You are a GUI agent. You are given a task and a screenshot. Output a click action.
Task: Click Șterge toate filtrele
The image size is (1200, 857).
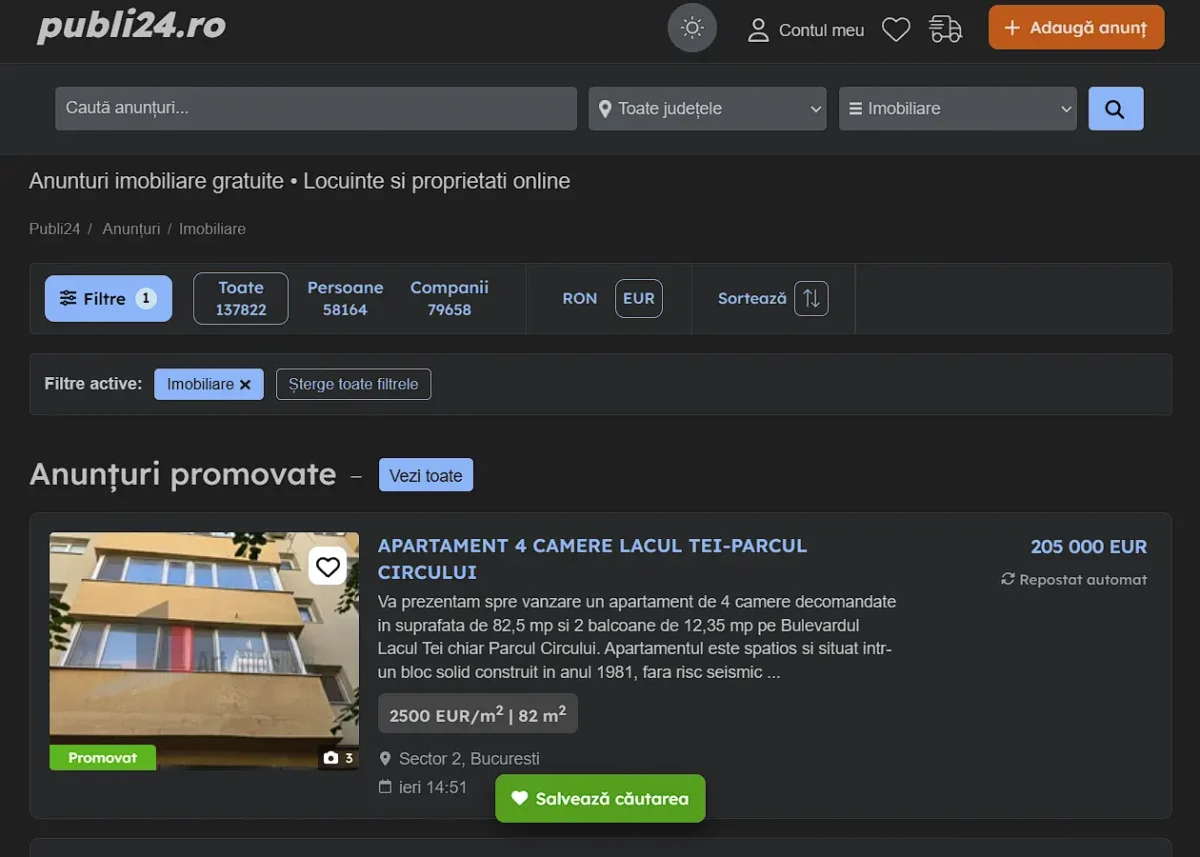tap(353, 384)
